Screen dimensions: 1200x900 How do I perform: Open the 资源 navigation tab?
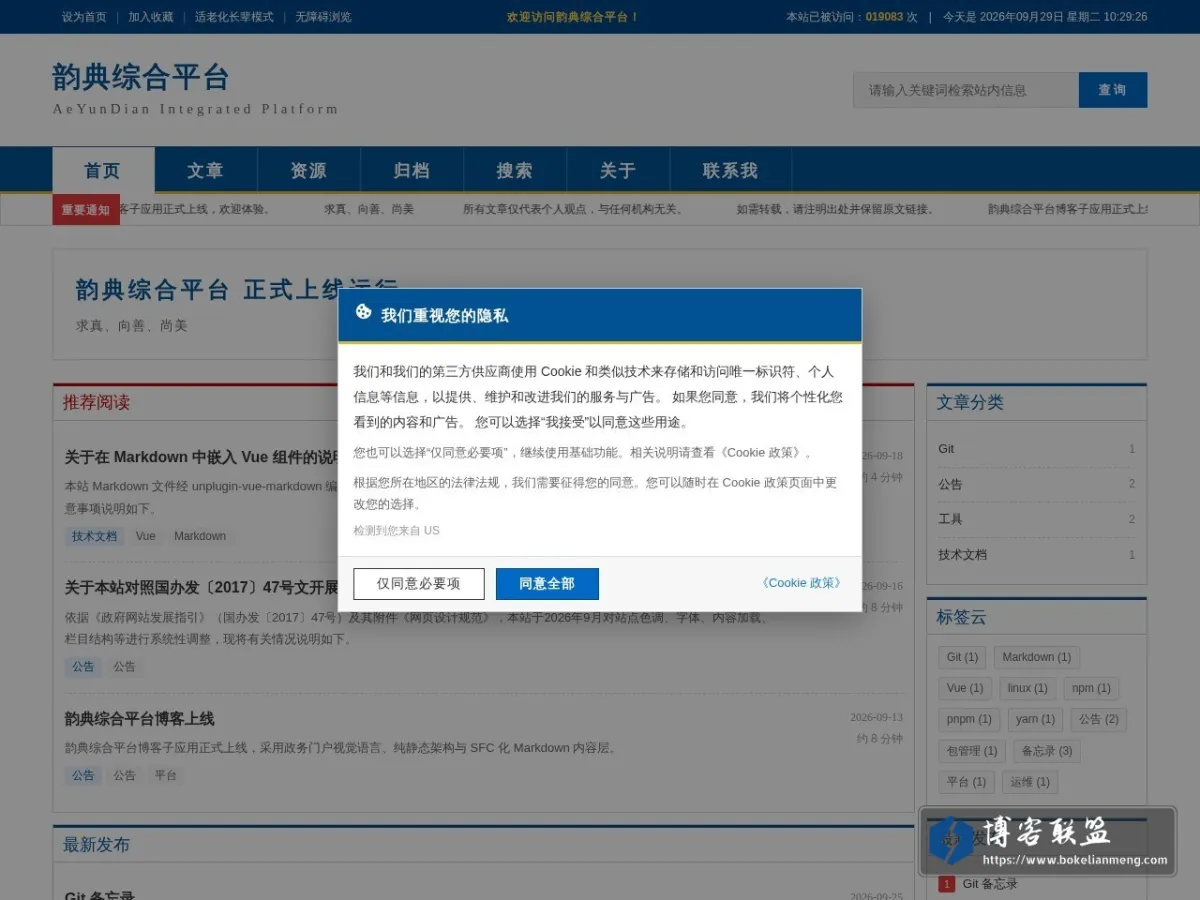[x=309, y=170]
